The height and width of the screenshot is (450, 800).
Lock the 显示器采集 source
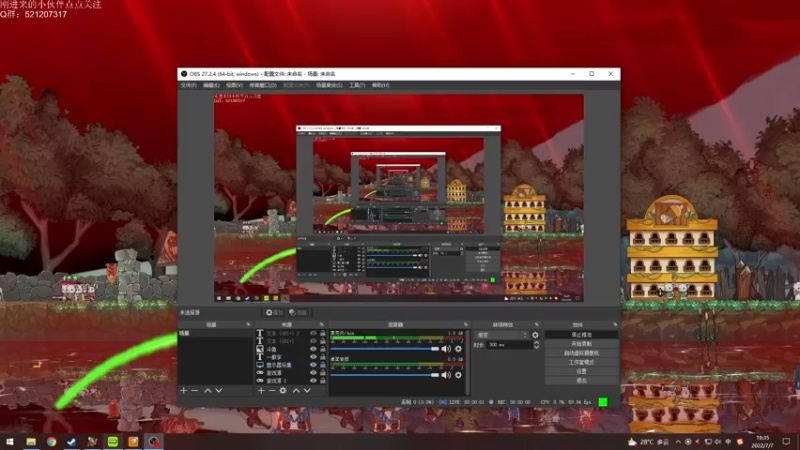tap(322, 365)
